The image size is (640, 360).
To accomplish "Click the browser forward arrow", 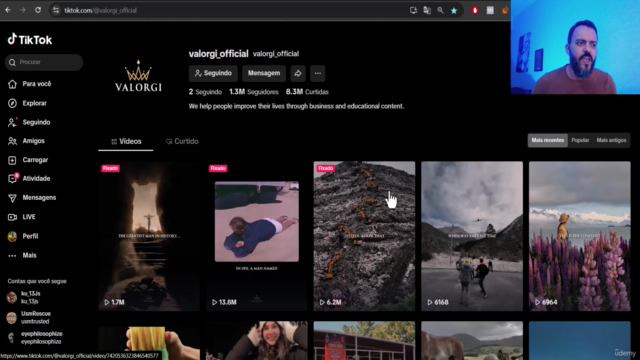I will [23, 10].
